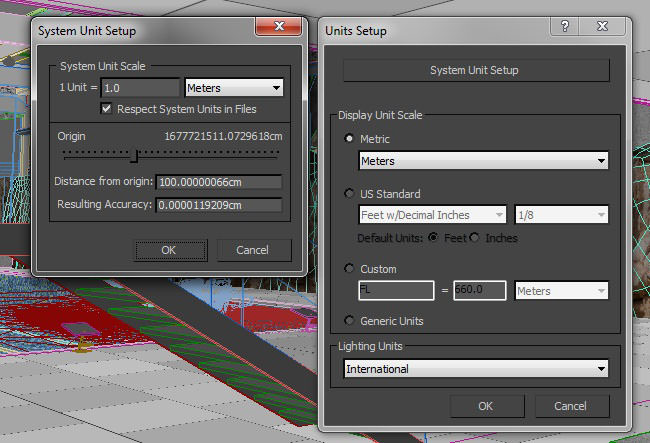Open the Feet w/Decimal Inches dropdown

432,215
